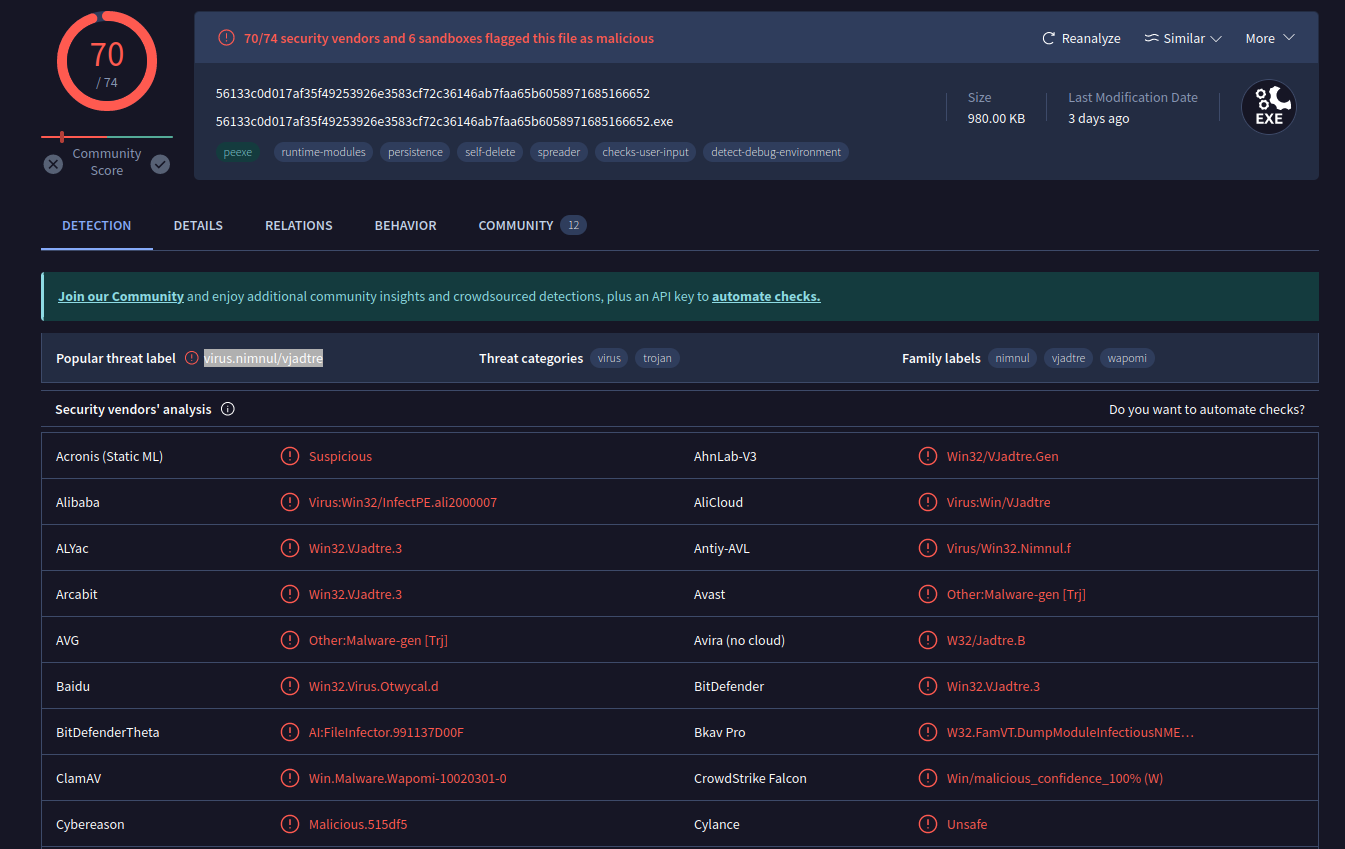Click the nimnul family label chip
The image size is (1345, 849).
click(x=1012, y=358)
